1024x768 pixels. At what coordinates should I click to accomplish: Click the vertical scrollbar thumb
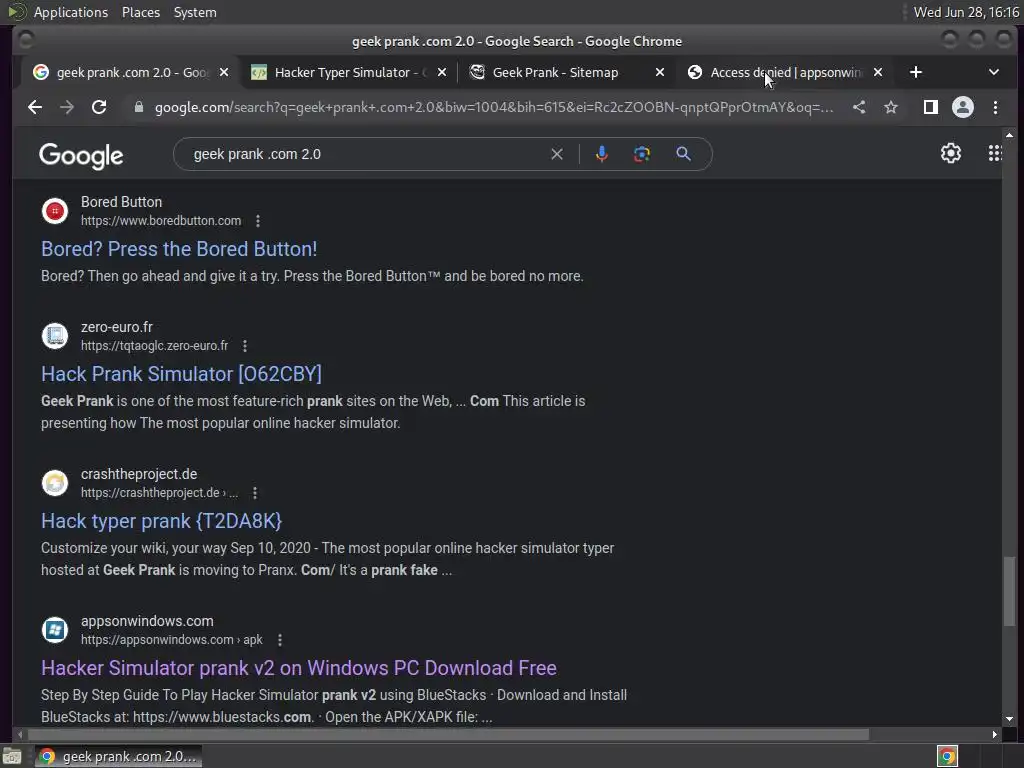click(1010, 591)
